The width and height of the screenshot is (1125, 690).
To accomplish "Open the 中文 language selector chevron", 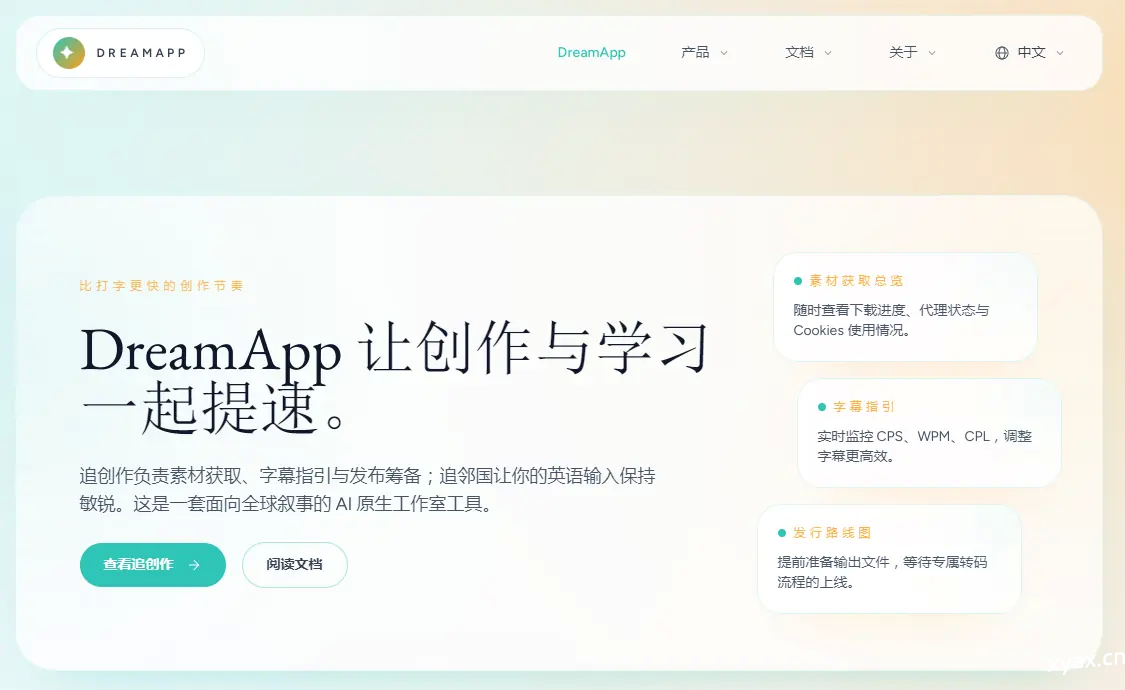I will [x=1060, y=53].
